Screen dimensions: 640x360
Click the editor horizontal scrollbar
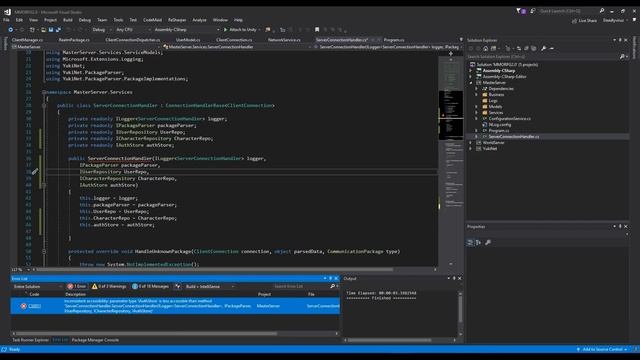pos(214,269)
